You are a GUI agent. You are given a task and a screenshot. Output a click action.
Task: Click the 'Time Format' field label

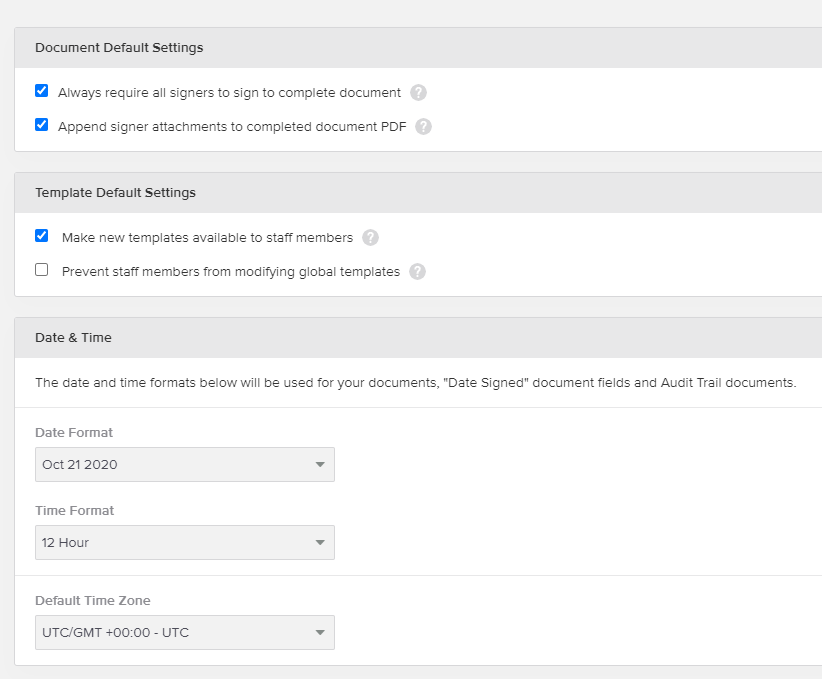point(74,511)
